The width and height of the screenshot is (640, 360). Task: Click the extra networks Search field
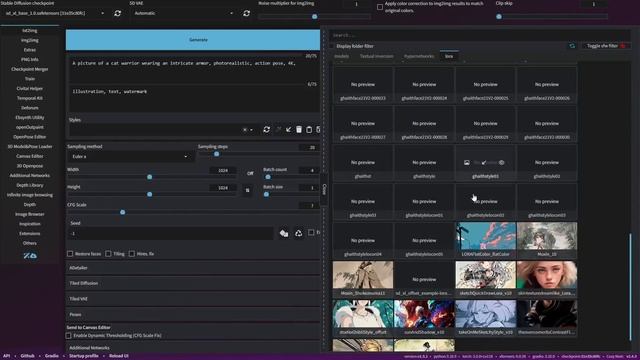(480, 36)
